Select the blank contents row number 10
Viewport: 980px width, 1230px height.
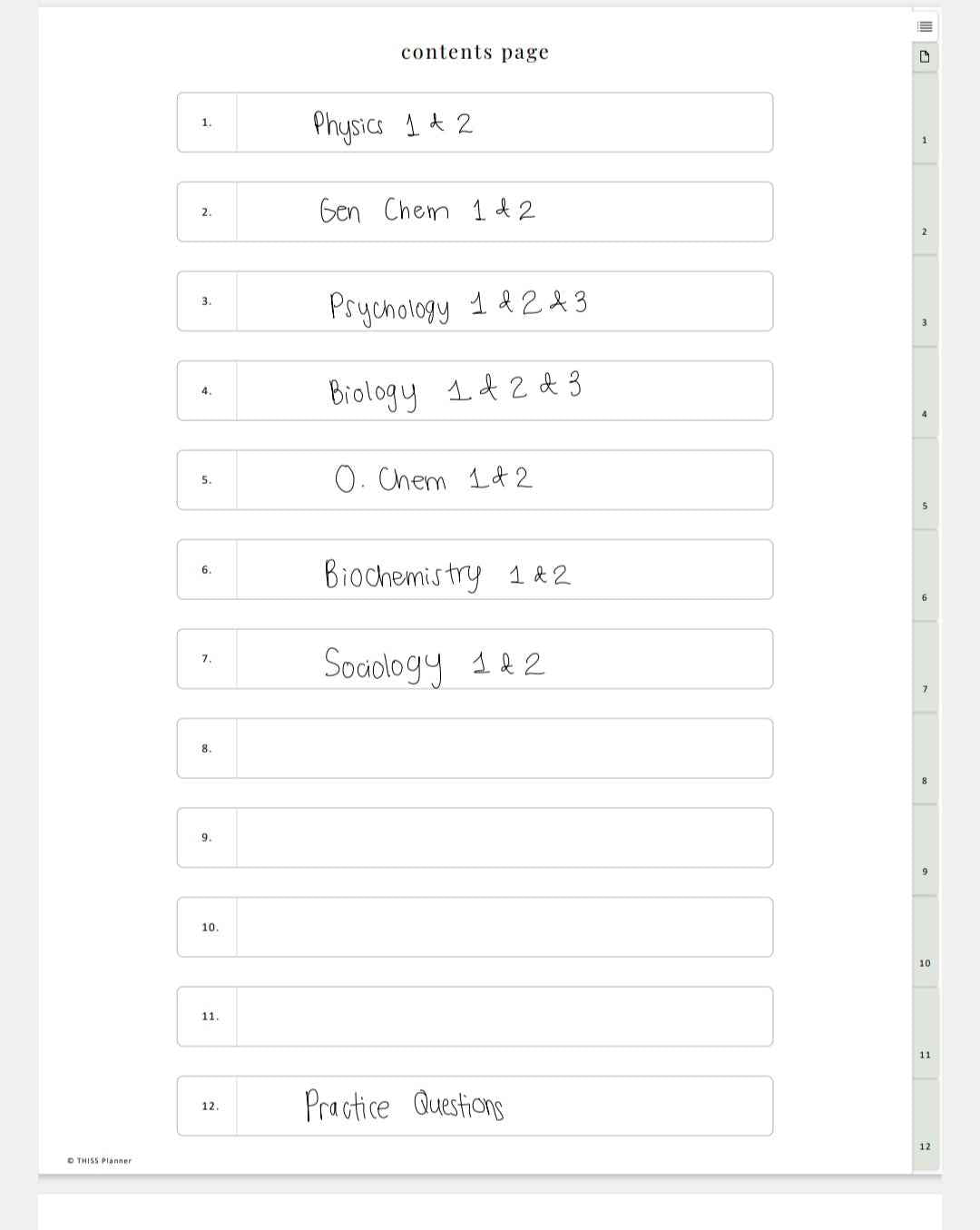coord(504,927)
